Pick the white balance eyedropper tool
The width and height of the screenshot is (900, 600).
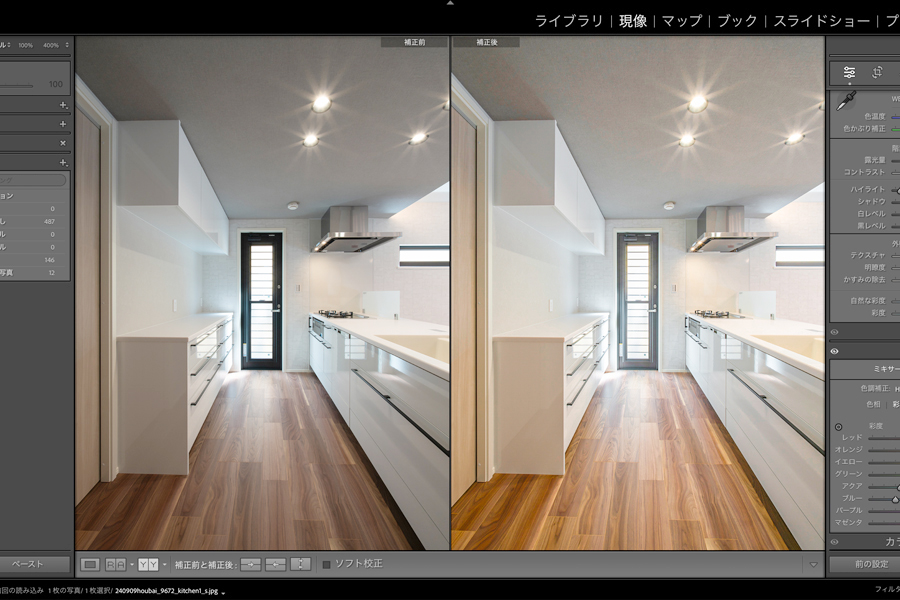pos(846,101)
